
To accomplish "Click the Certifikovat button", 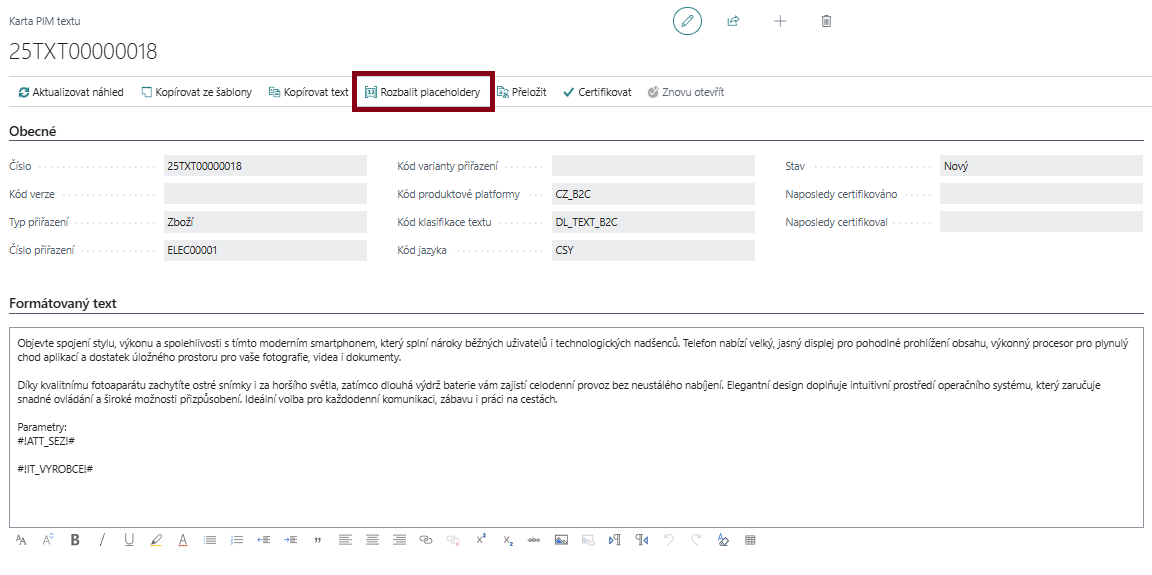I will [597, 92].
